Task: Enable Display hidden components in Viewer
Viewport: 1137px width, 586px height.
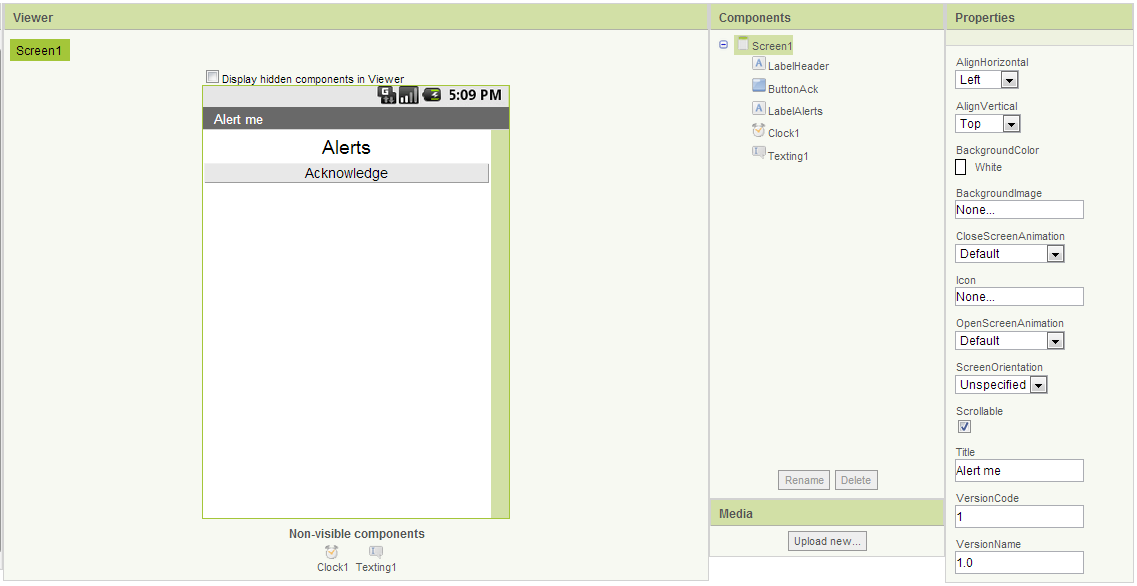Action: pyautogui.click(x=212, y=76)
